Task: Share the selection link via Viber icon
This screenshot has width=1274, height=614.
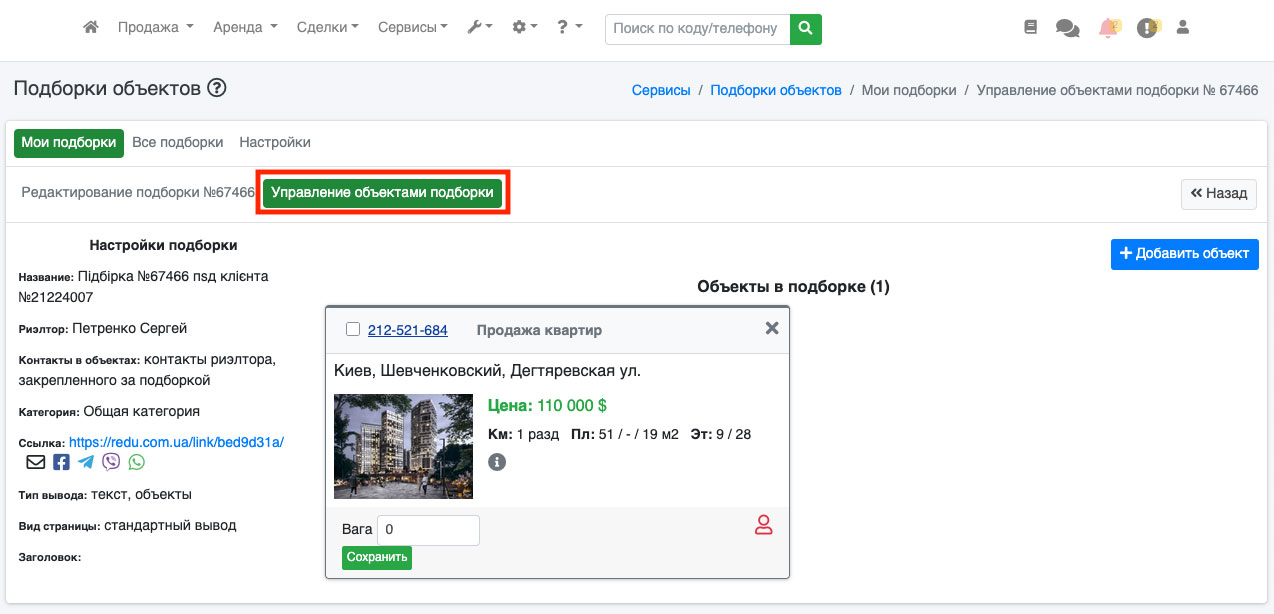Action: click(x=111, y=462)
